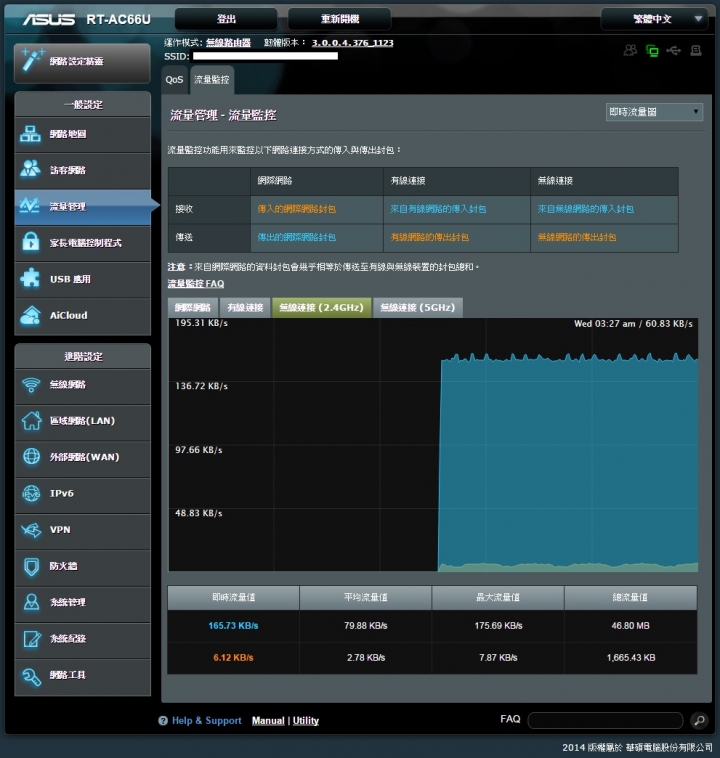Open LAN settings (區域網路) house icon
The width and height of the screenshot is (720, 758).
coord(82,421)
